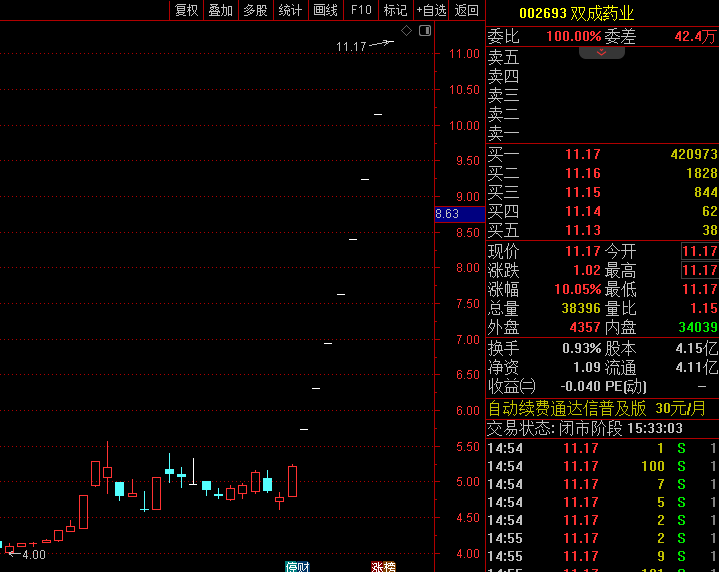Select the 多股 multi-stock view
This screenshot has width=719, height=572.
pos(255,10)
